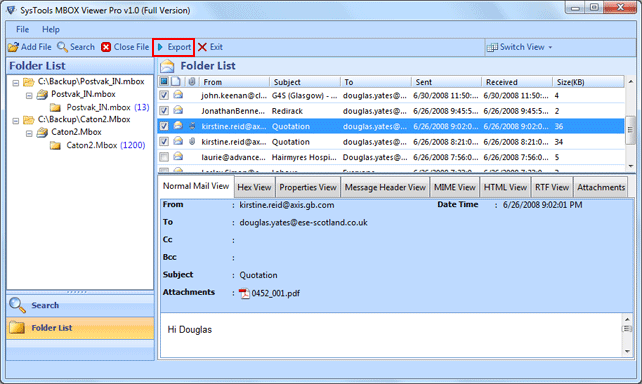Collapse the Caton2.Mbox sub-node expander
642x384 pixels.
(29, 133)
